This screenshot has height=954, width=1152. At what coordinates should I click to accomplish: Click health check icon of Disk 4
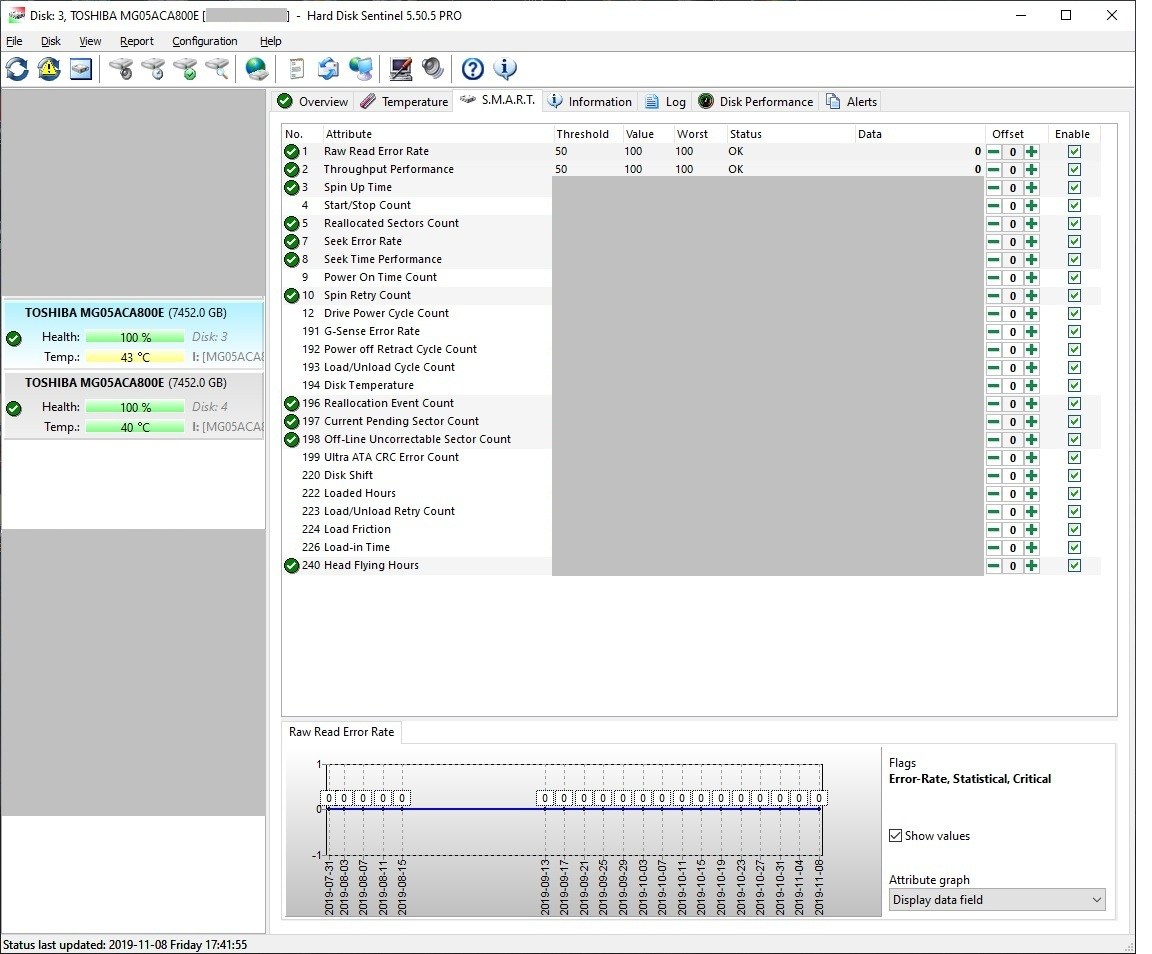click(x=14, y=408)
